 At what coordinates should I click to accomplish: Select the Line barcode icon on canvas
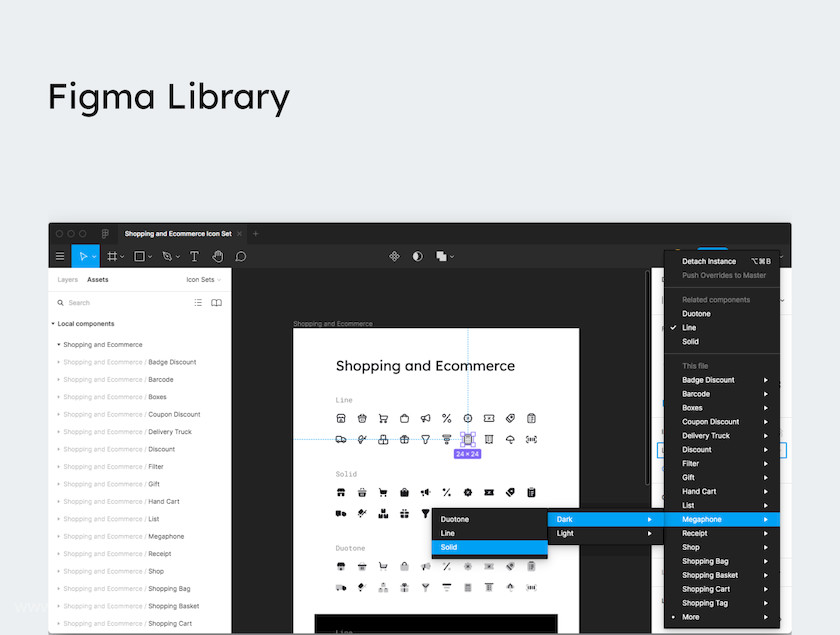click(x=531, y=439)
